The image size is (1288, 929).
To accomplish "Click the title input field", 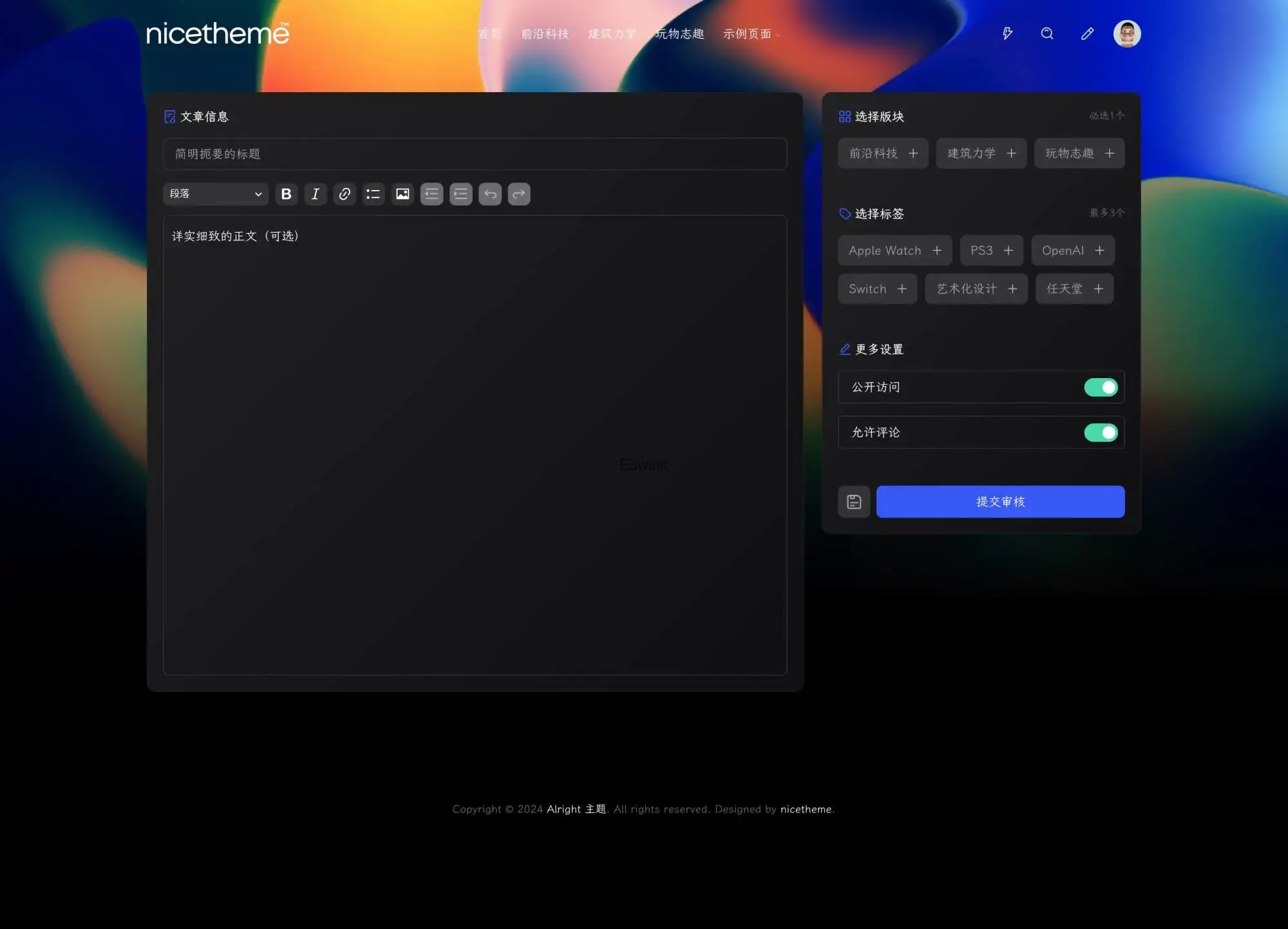I will click(475, 154).
